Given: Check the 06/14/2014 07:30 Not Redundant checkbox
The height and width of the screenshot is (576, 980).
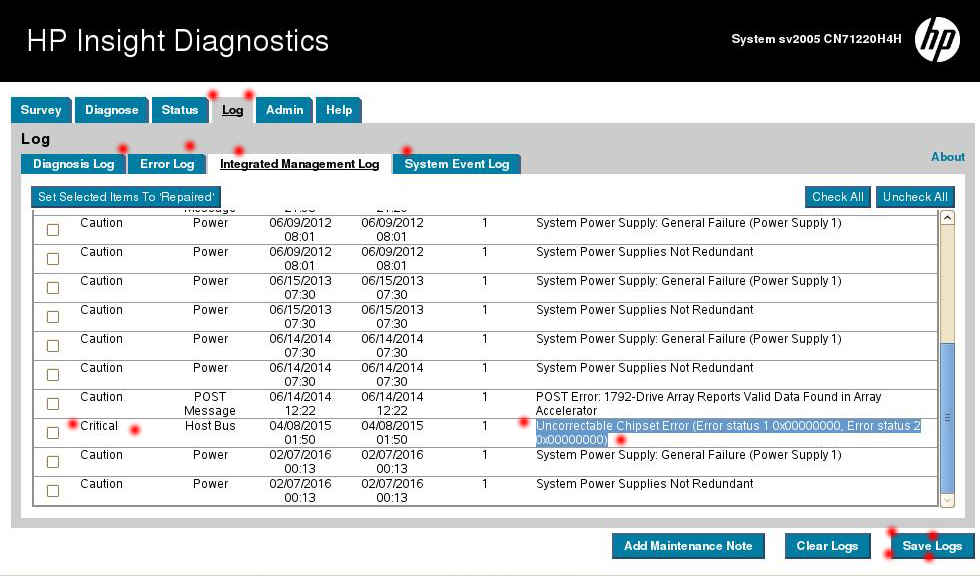Looking at the screenshot, I should tap(53, 375).
